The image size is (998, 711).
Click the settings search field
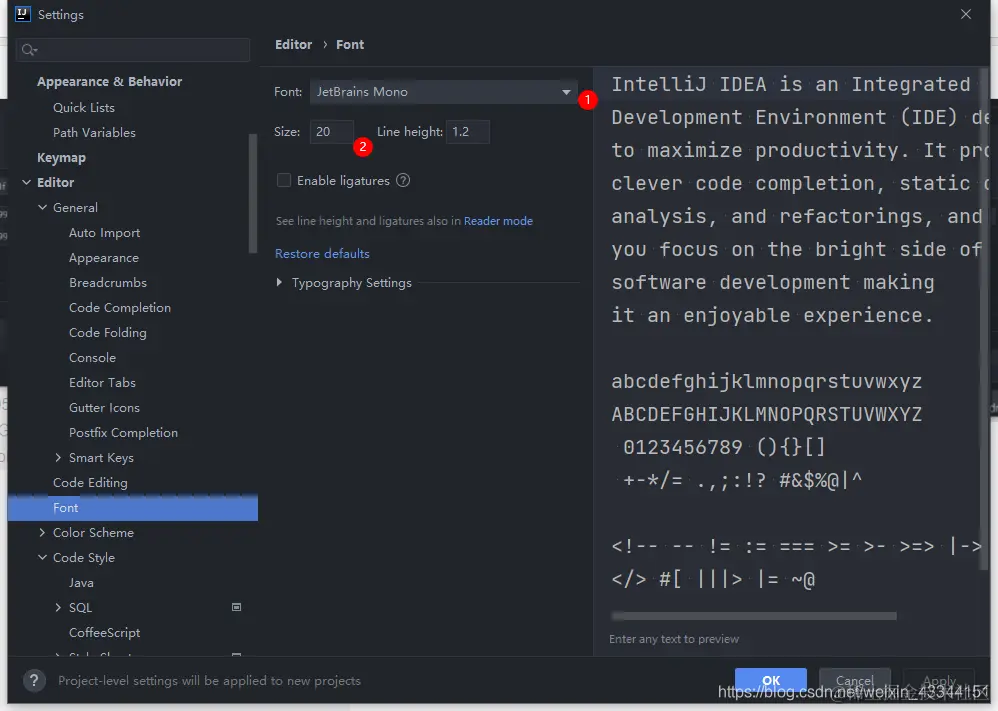click(x=132, y=50)
